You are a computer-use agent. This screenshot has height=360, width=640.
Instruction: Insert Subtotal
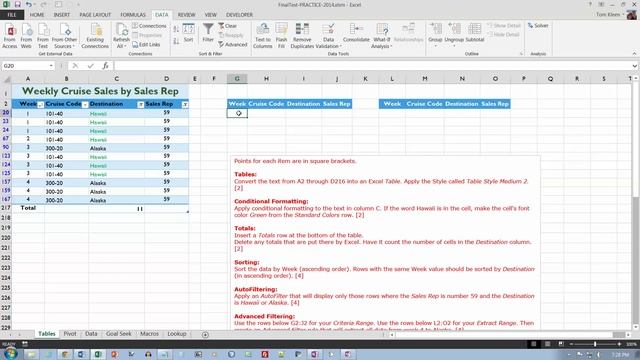coord(475,33)
